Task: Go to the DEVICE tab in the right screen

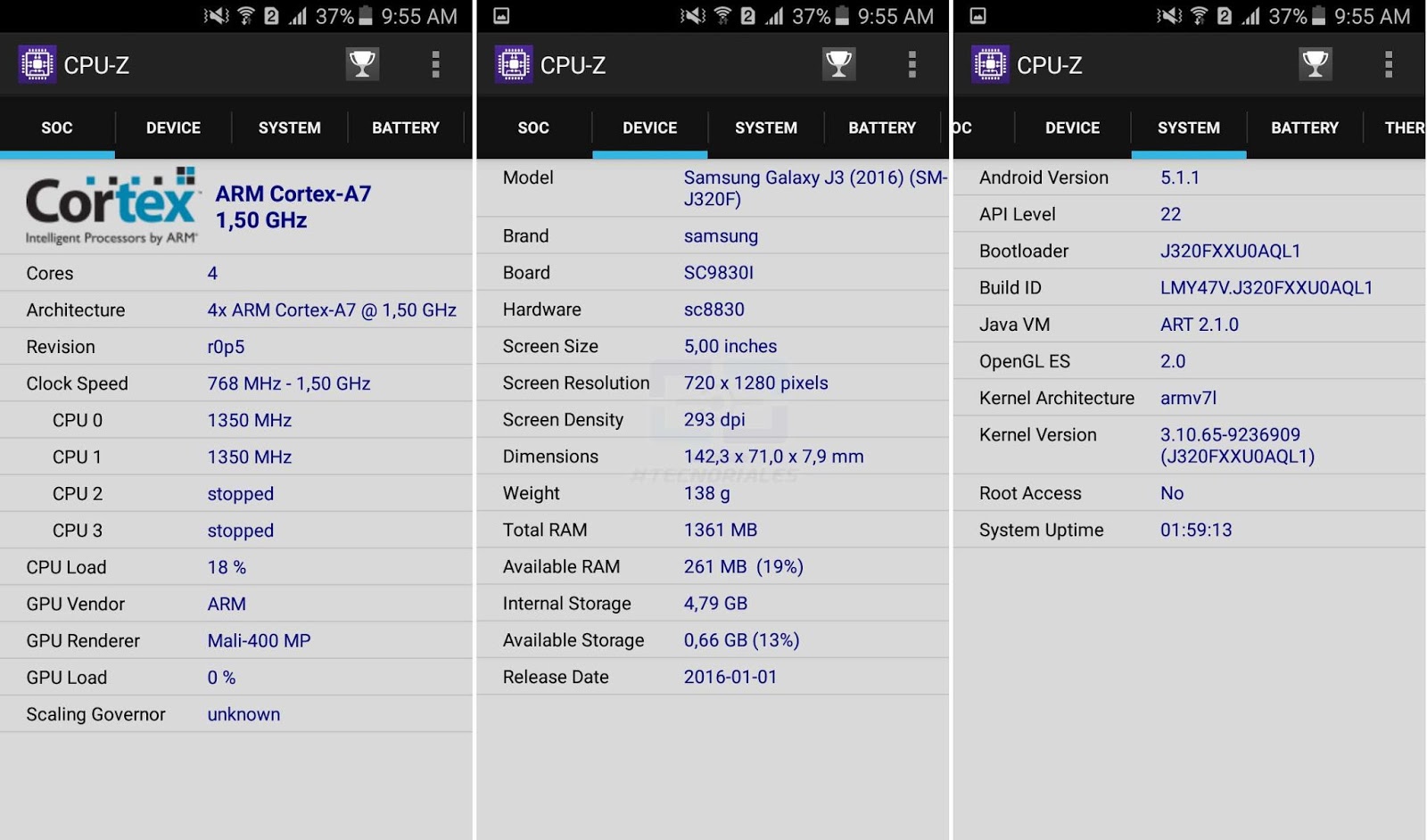Action: pos(1072,128)
